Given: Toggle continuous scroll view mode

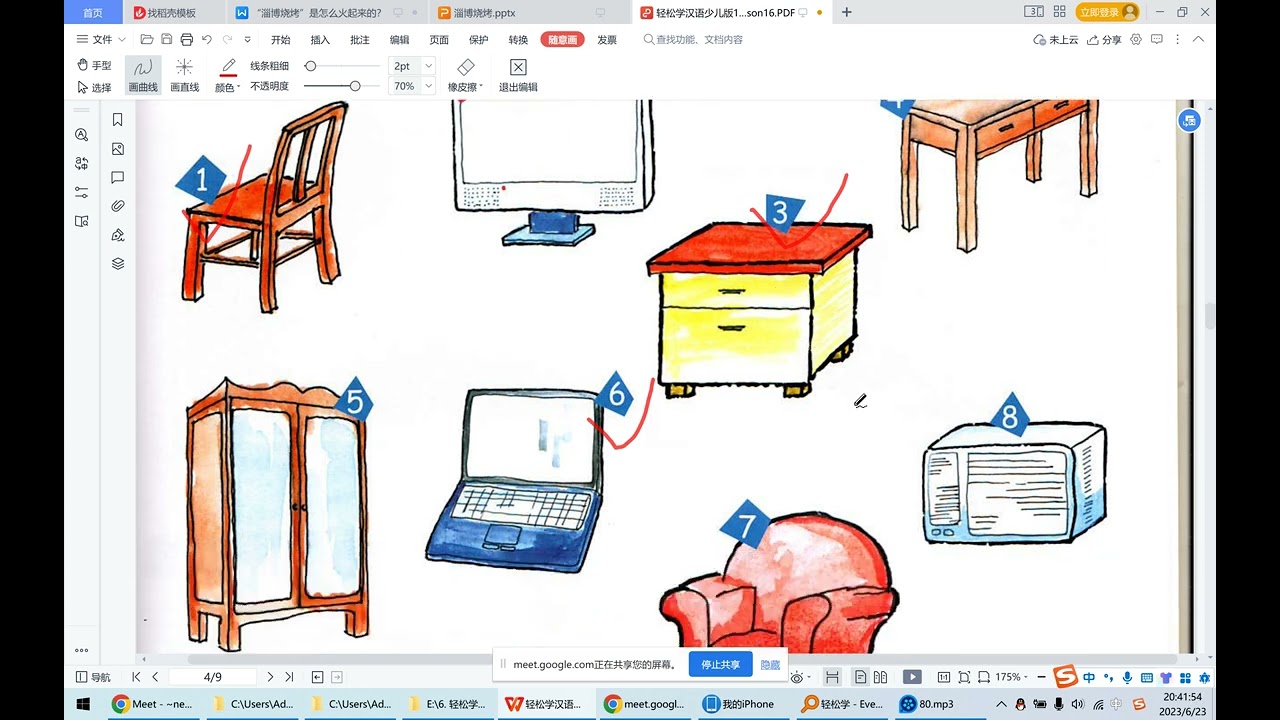Looking at the screenshot, I should (x=832, y=677).
